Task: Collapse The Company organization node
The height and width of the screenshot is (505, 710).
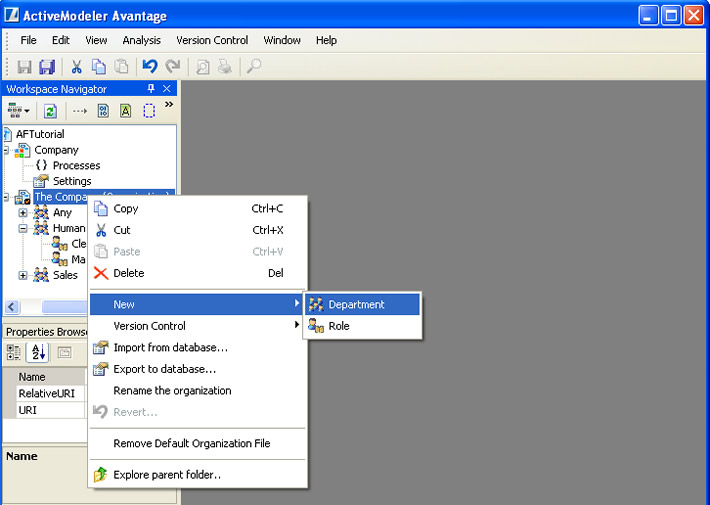Action: (6, 197)
